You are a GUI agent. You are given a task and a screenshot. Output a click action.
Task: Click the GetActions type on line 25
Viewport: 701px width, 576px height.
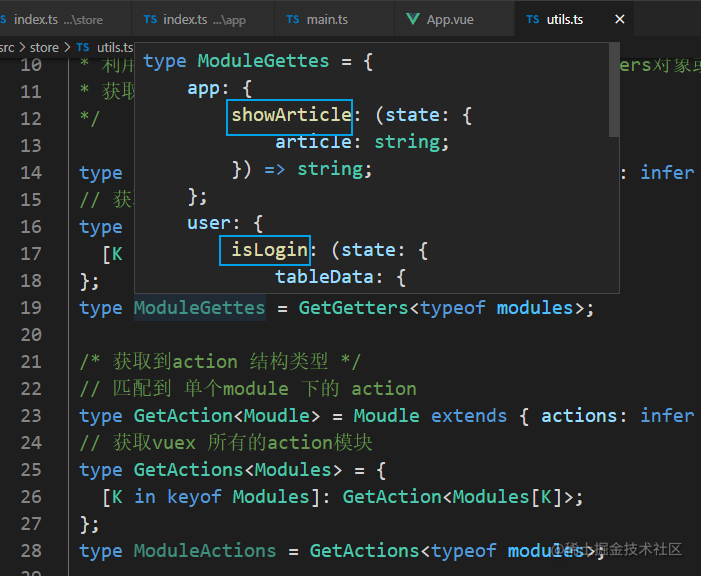coord(188,470)
